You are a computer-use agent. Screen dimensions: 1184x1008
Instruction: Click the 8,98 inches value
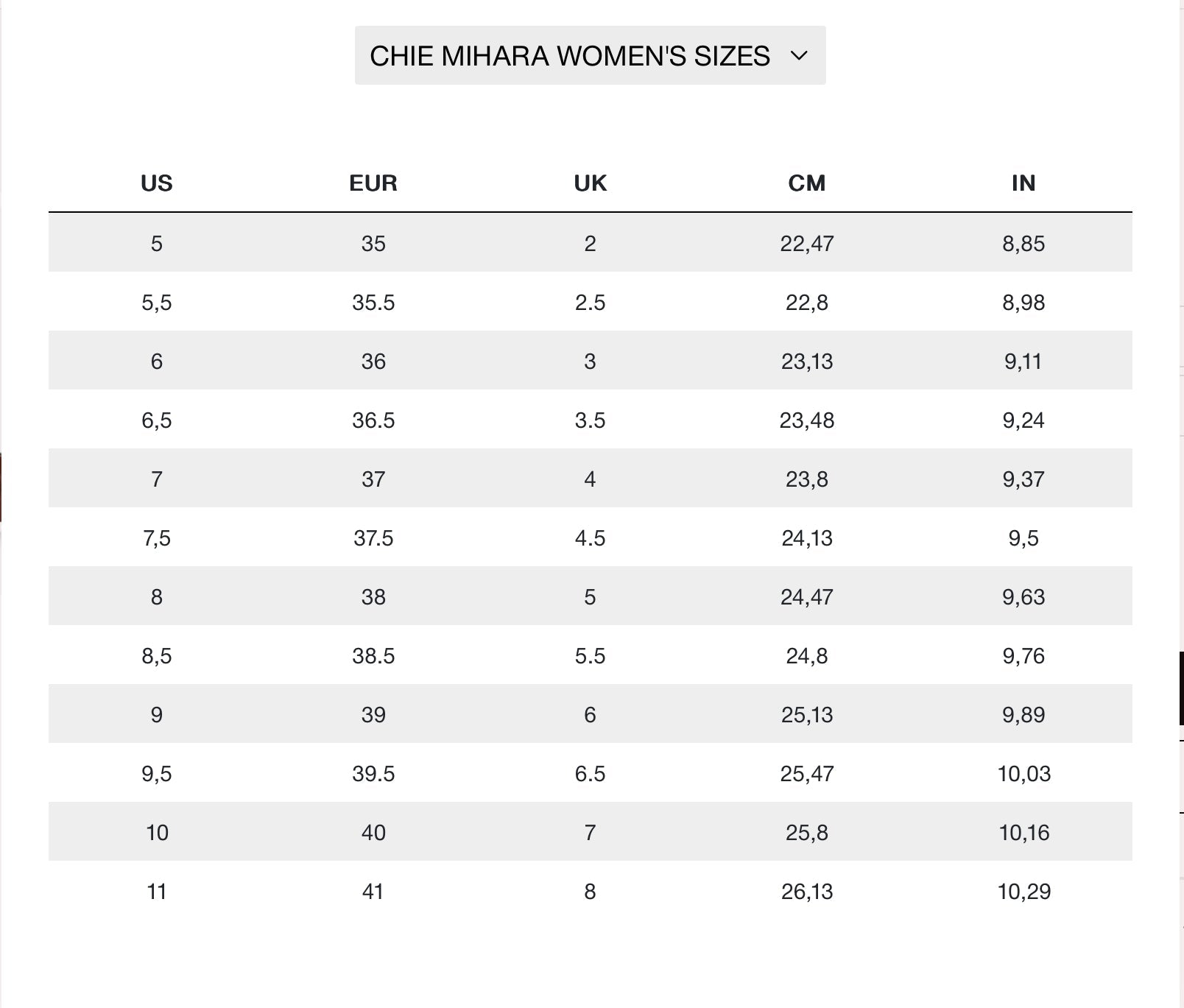1023,303
